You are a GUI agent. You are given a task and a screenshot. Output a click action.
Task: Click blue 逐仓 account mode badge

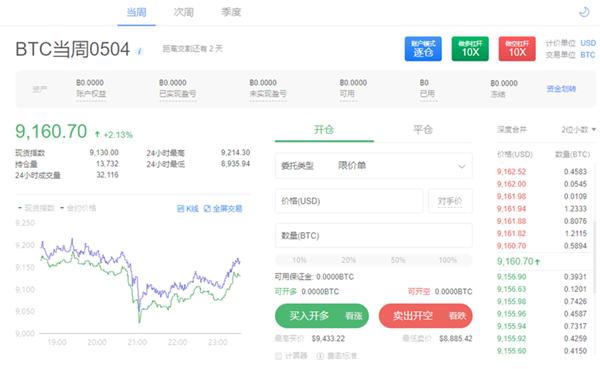coord(423,49)
